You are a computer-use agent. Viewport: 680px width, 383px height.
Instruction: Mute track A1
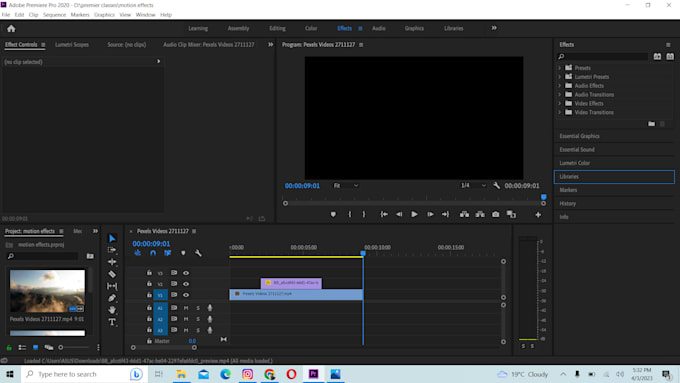(x=186, y=308)
